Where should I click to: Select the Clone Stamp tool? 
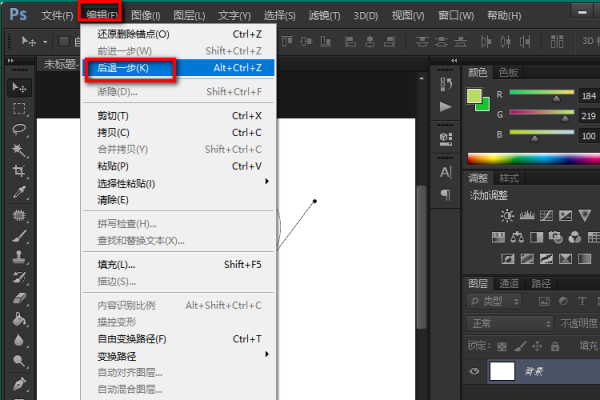click(19, 257)
